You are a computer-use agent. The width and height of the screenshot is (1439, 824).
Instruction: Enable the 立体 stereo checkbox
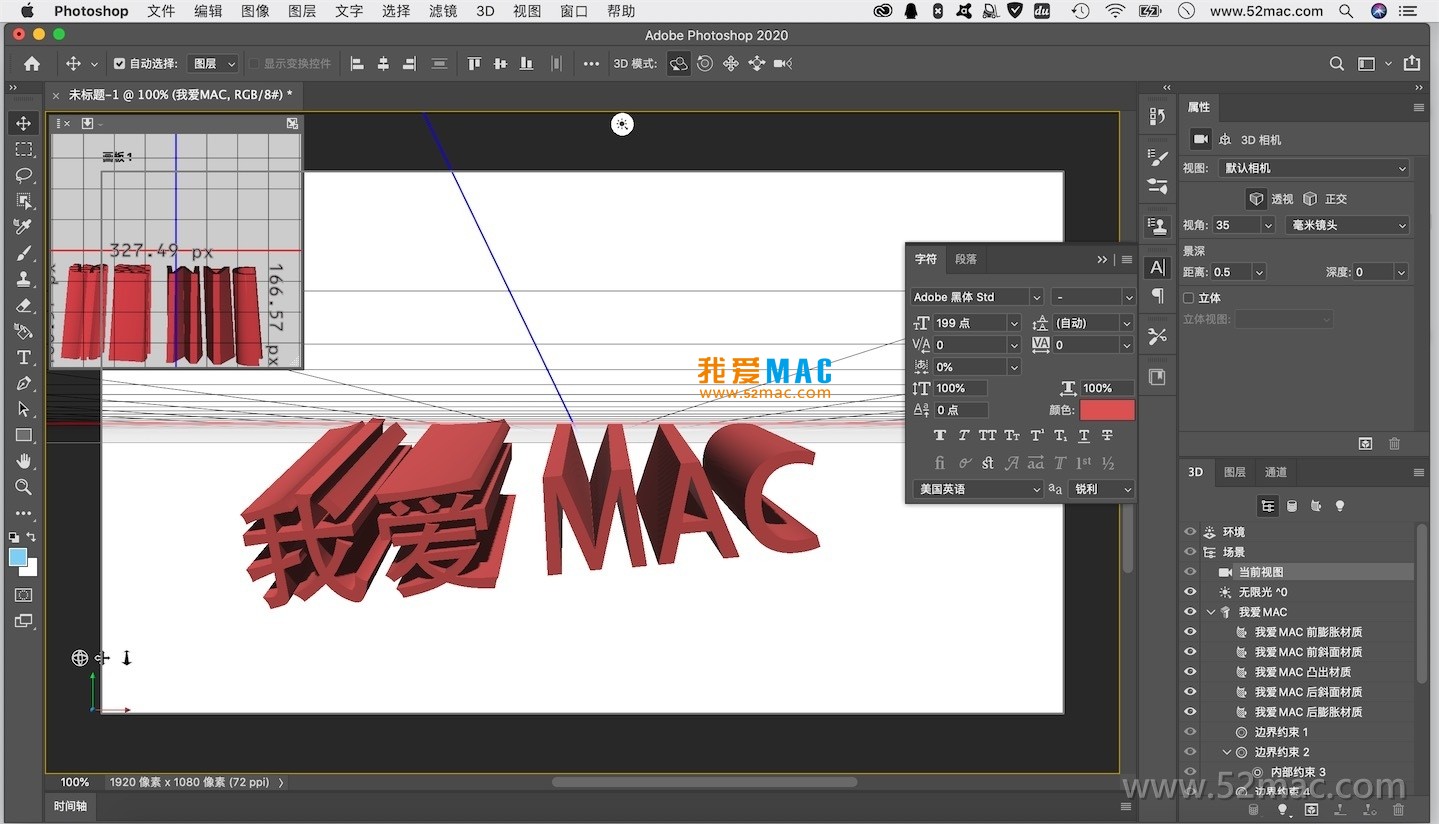point(1188,297)
